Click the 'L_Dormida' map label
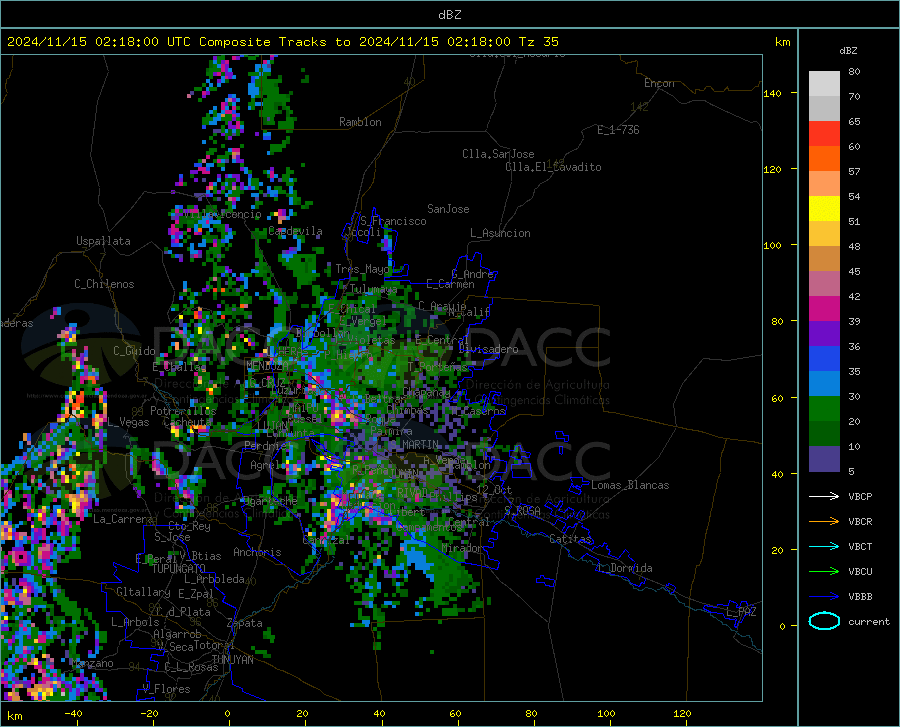This screenshot has width=900, height=727. point(625,568)
